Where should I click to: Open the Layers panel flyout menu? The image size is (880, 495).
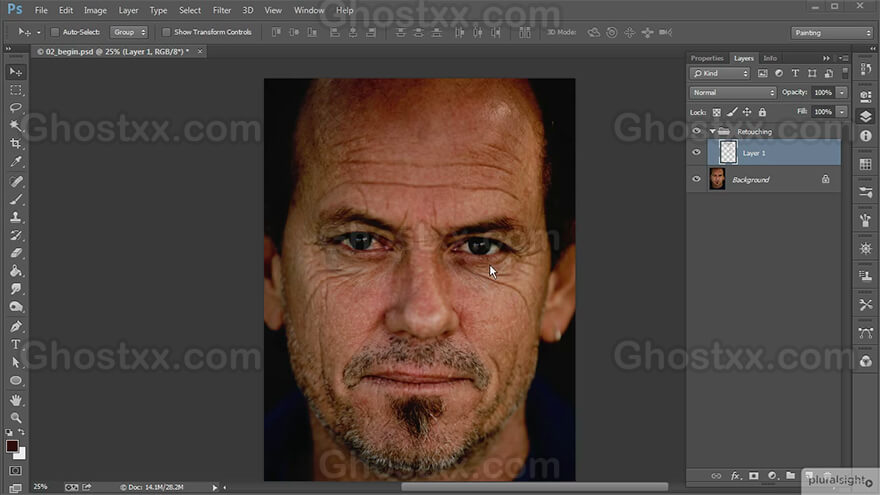844,58
